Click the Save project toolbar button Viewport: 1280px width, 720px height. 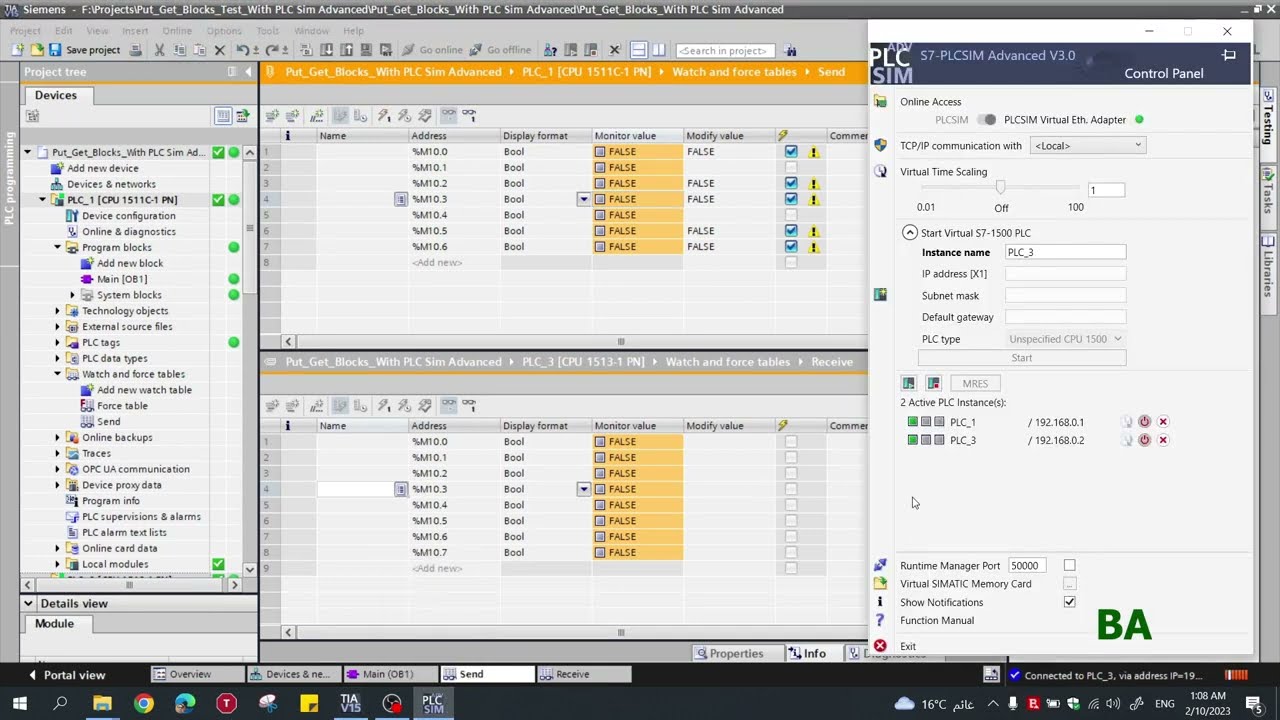tap(84, 50)
